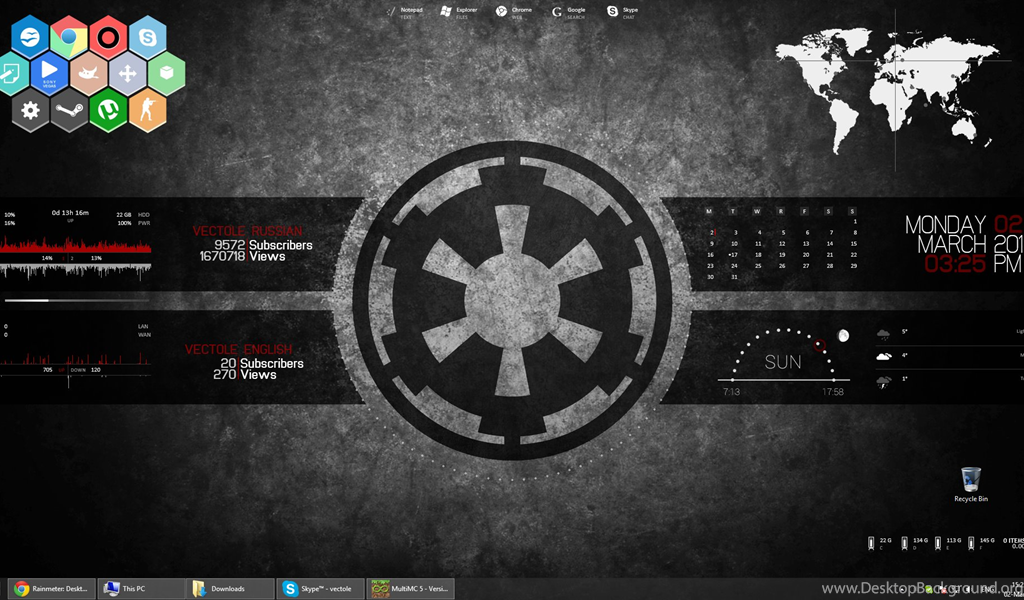Open Notepad from the top launcher
Viewport: 1024px width, 600px height.
pyautogui.click(x=405, y=12)
